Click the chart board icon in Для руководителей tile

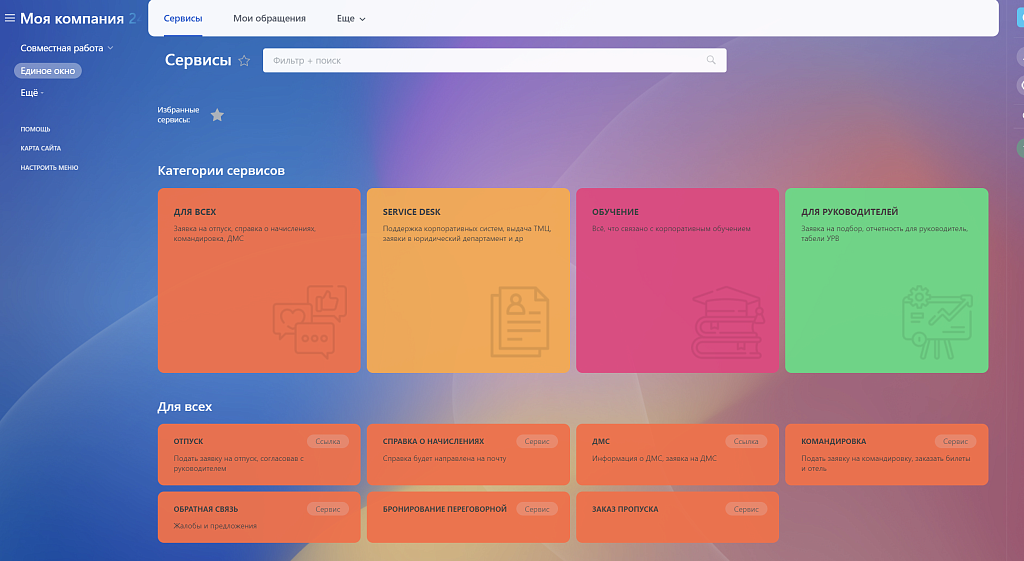pyautogui.click(x=937, y=322)
